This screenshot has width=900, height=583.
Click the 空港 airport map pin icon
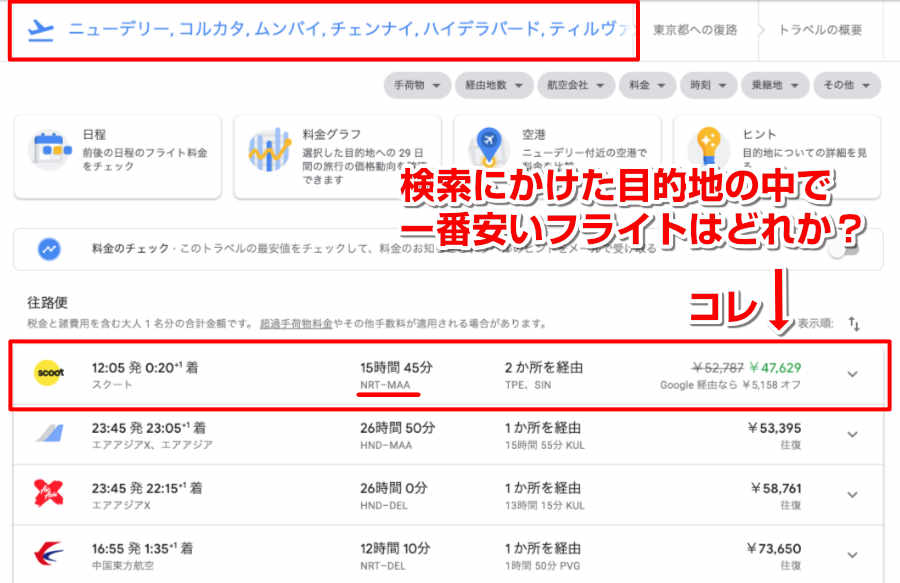(488, 146)
